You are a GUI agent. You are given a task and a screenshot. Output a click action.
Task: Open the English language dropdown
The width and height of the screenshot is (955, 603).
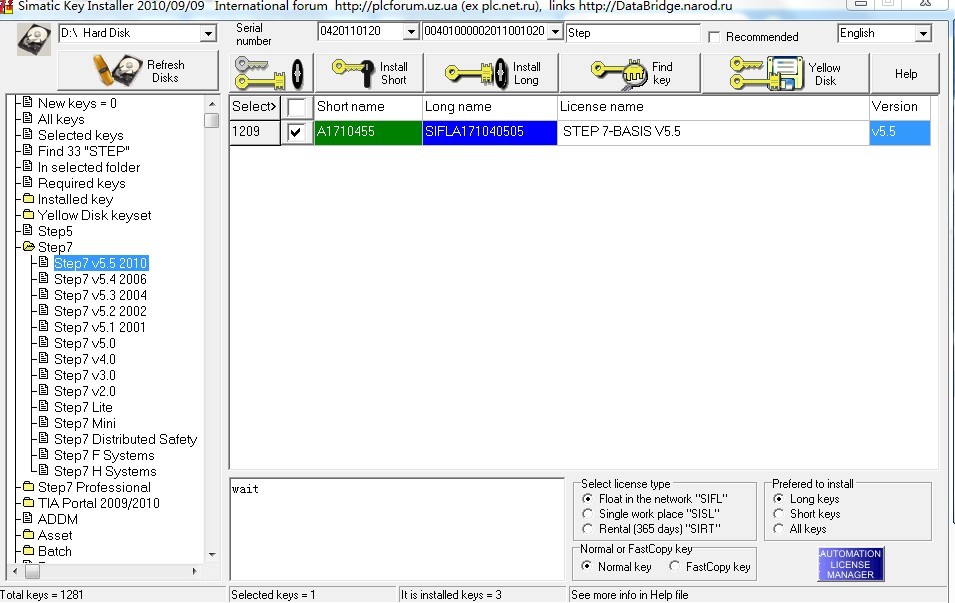coord(923,34)
